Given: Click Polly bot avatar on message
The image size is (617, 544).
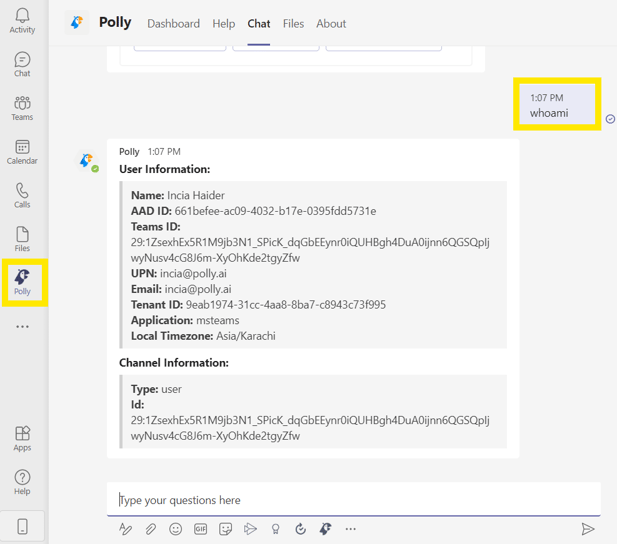Looking at the screenshot, I should click(x=87, y=160).
